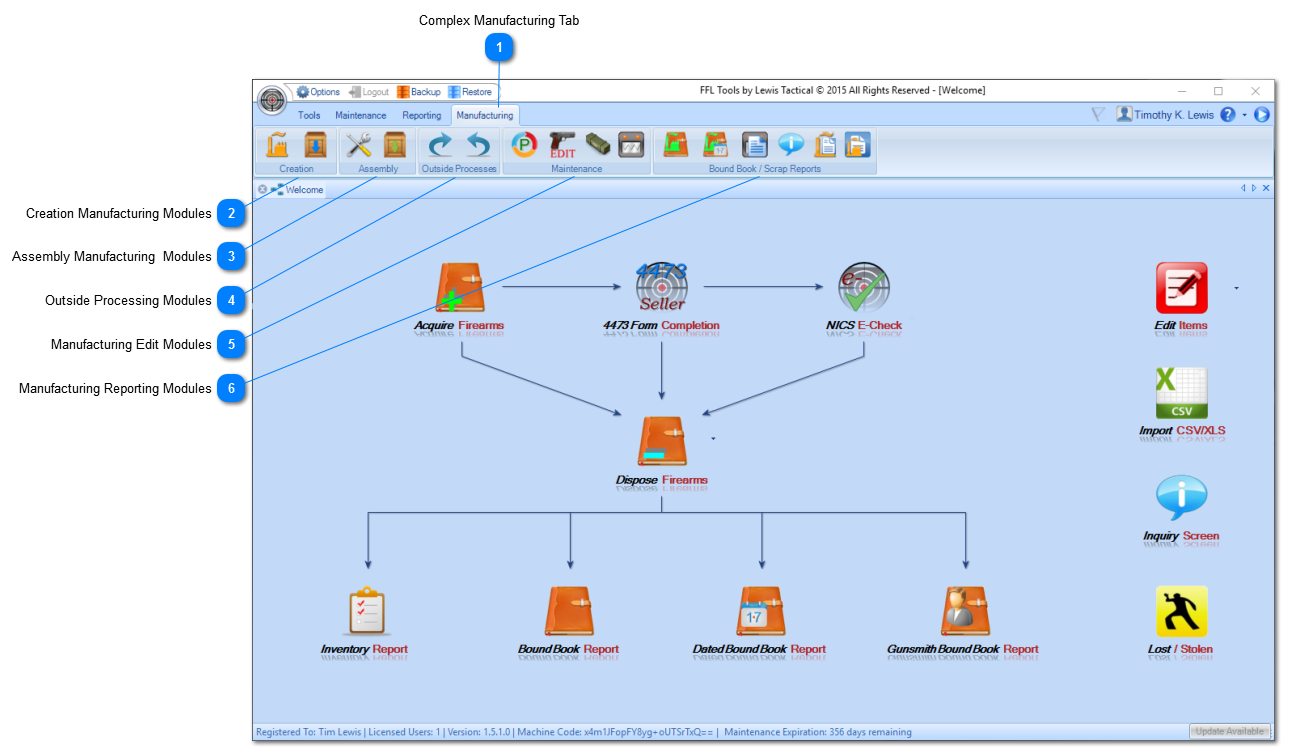
Task: Expand dropdown arrow next to Dispose Firearms
Action: pos(713,439)
